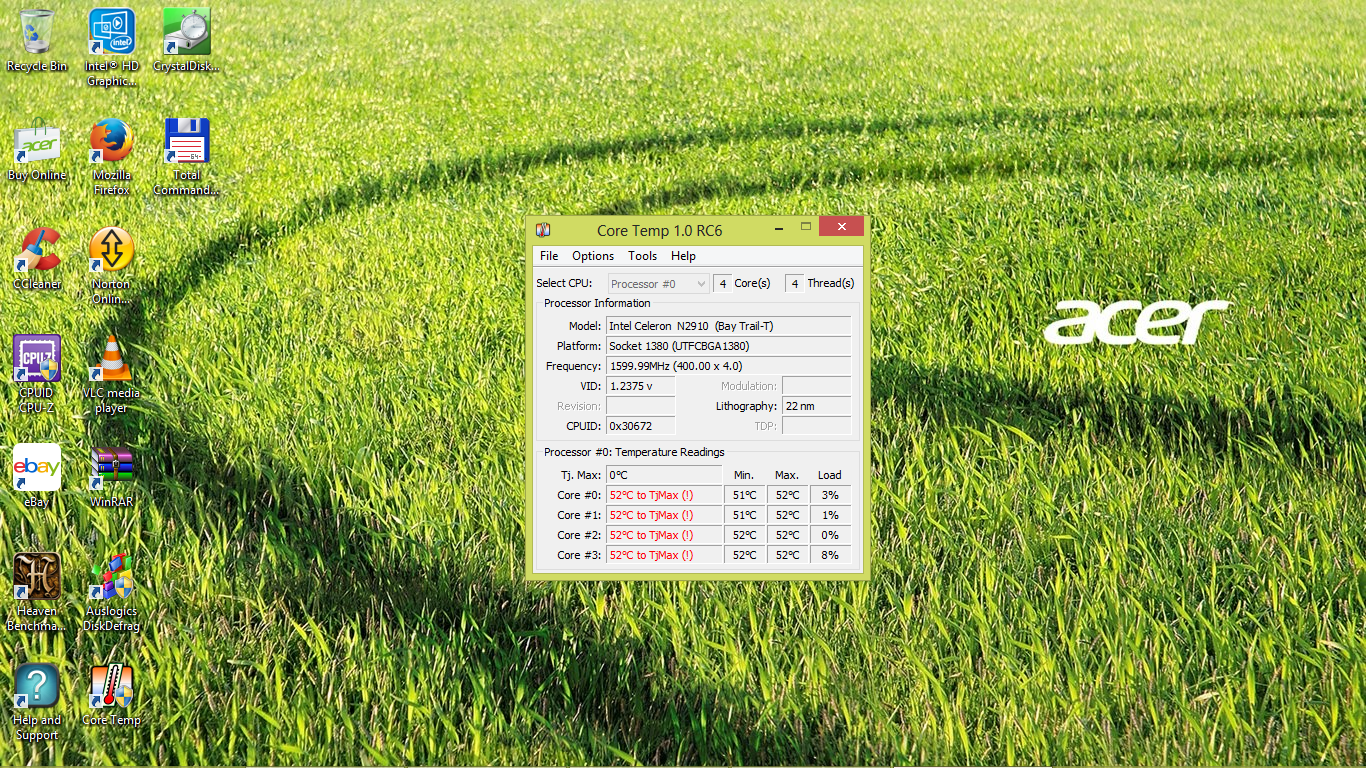This screenshot has width=1366, height=768.
Task: Open CPUID CPU-Z shortcut
Action: pyautogui.click(x=37, y=360)
